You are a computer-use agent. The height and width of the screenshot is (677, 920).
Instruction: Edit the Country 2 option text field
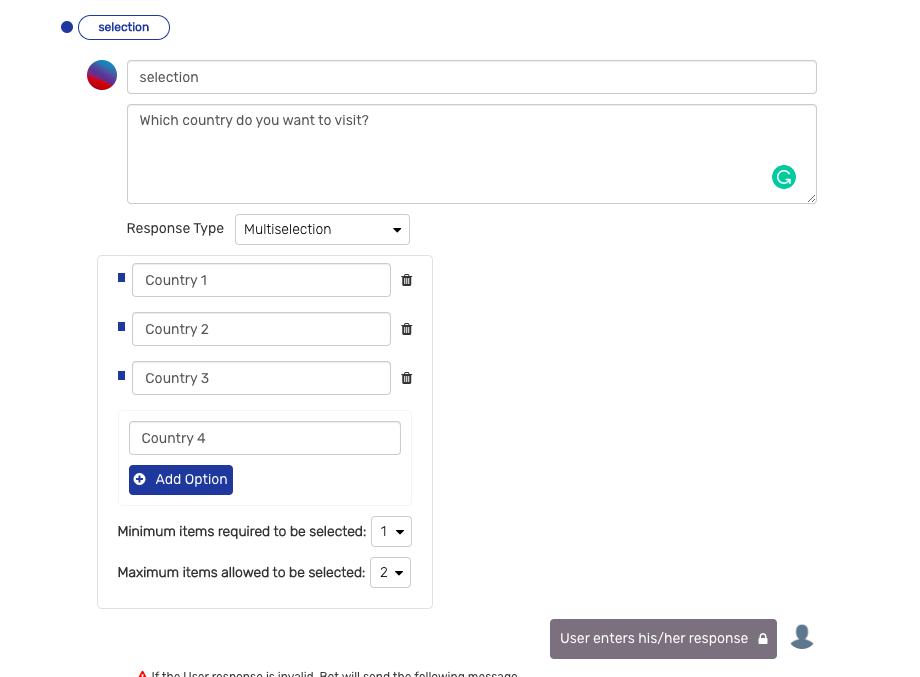[261, 329]
